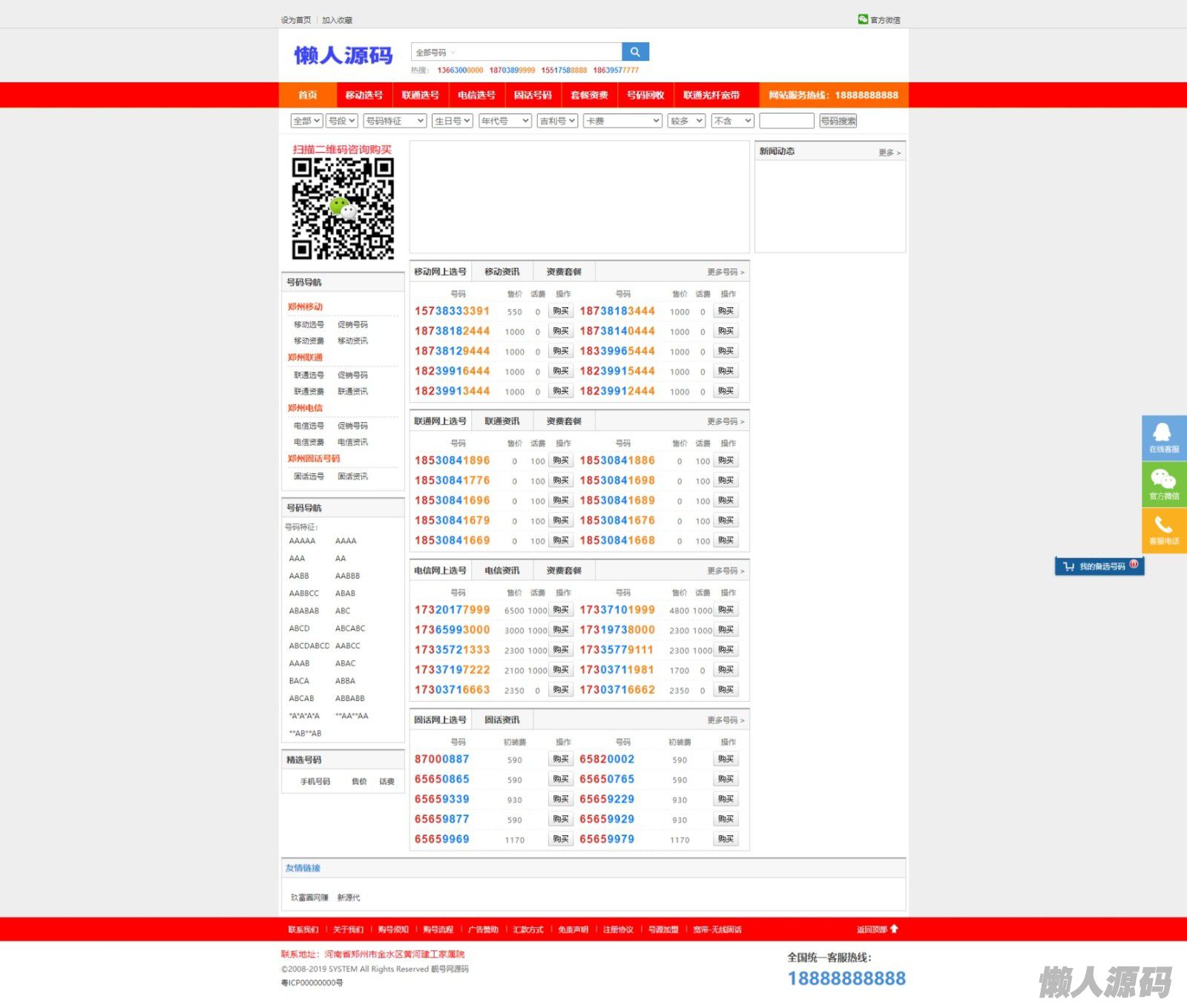Image resolution: width=1187 pixels, height=1008 pixels.
Task: Open 移动选号 in the navigation bar
Action: pyautogui.click(x=364, y=95)
